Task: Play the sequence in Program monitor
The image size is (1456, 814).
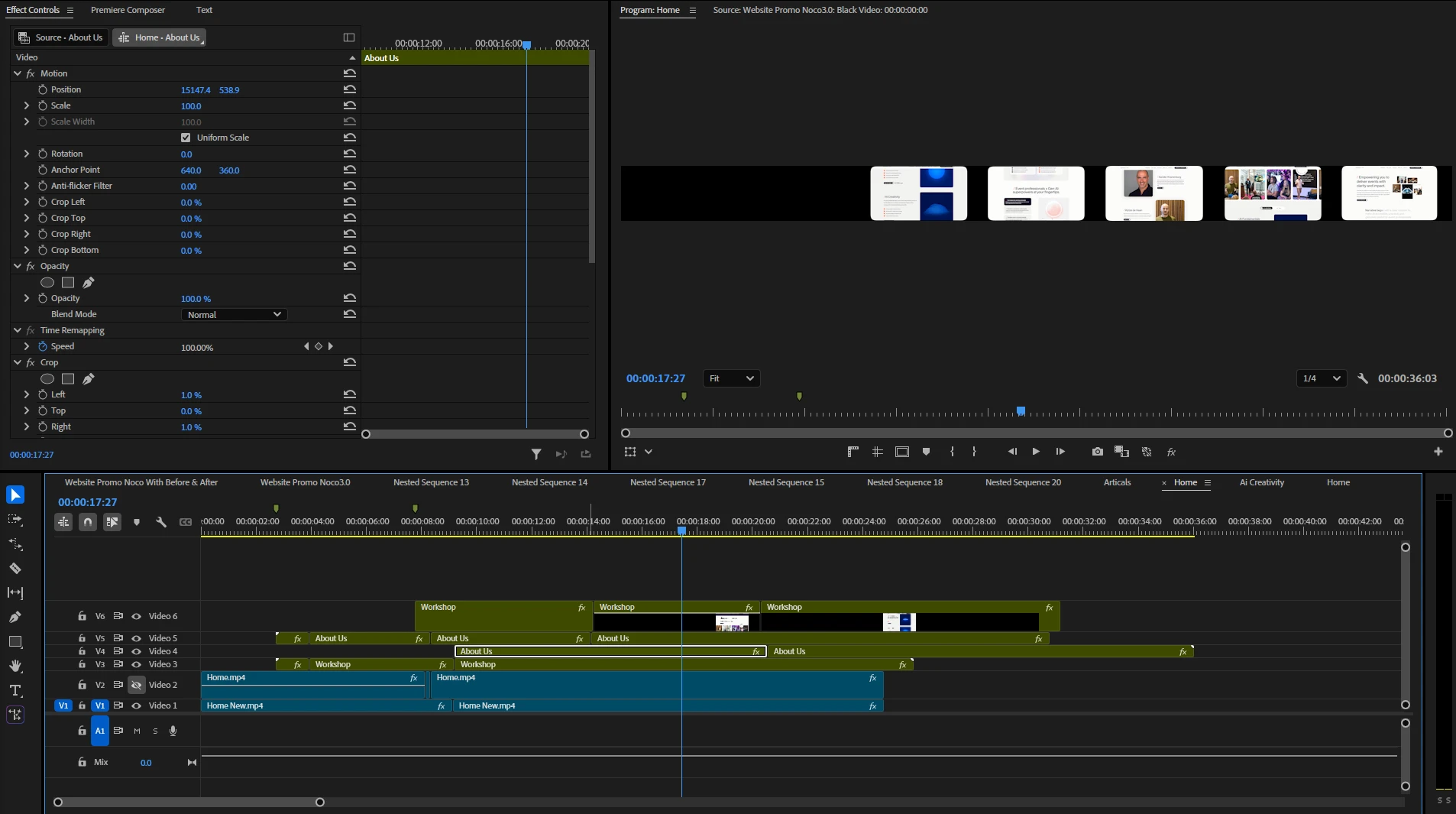Action: tap(1036, 452)
